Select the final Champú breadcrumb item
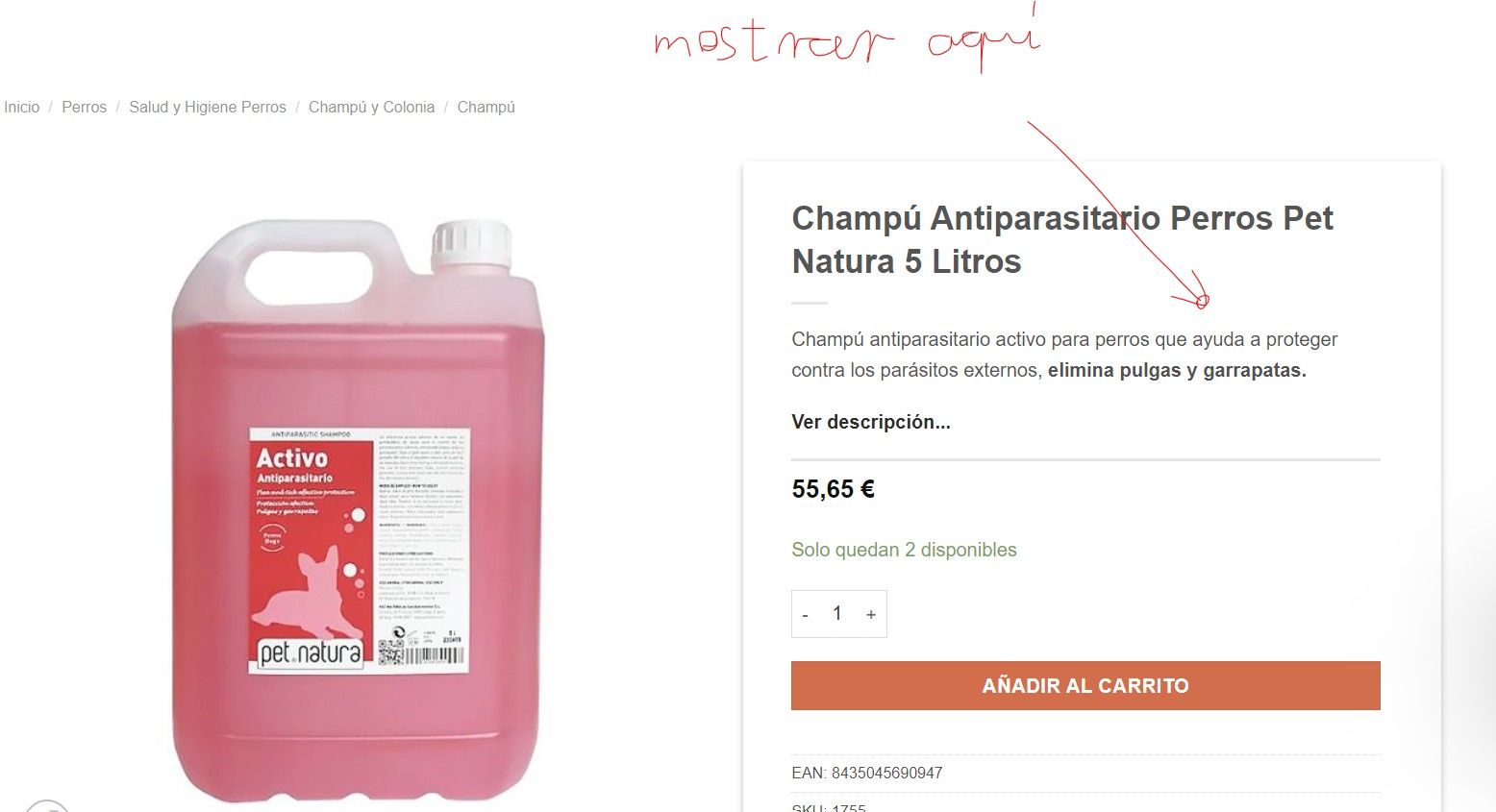The height and width of the screenshot is (812, 1496). (486, 107)
